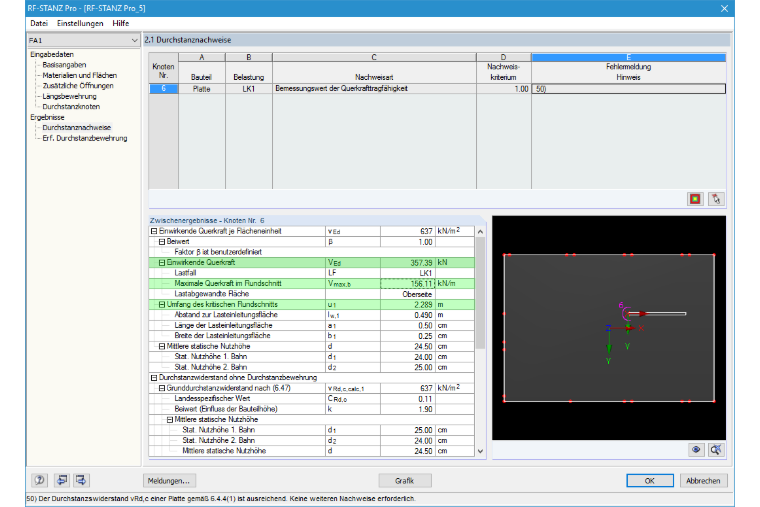Go to next module window icon
Screen dimensions: 760x507
[x=80, y=480]
